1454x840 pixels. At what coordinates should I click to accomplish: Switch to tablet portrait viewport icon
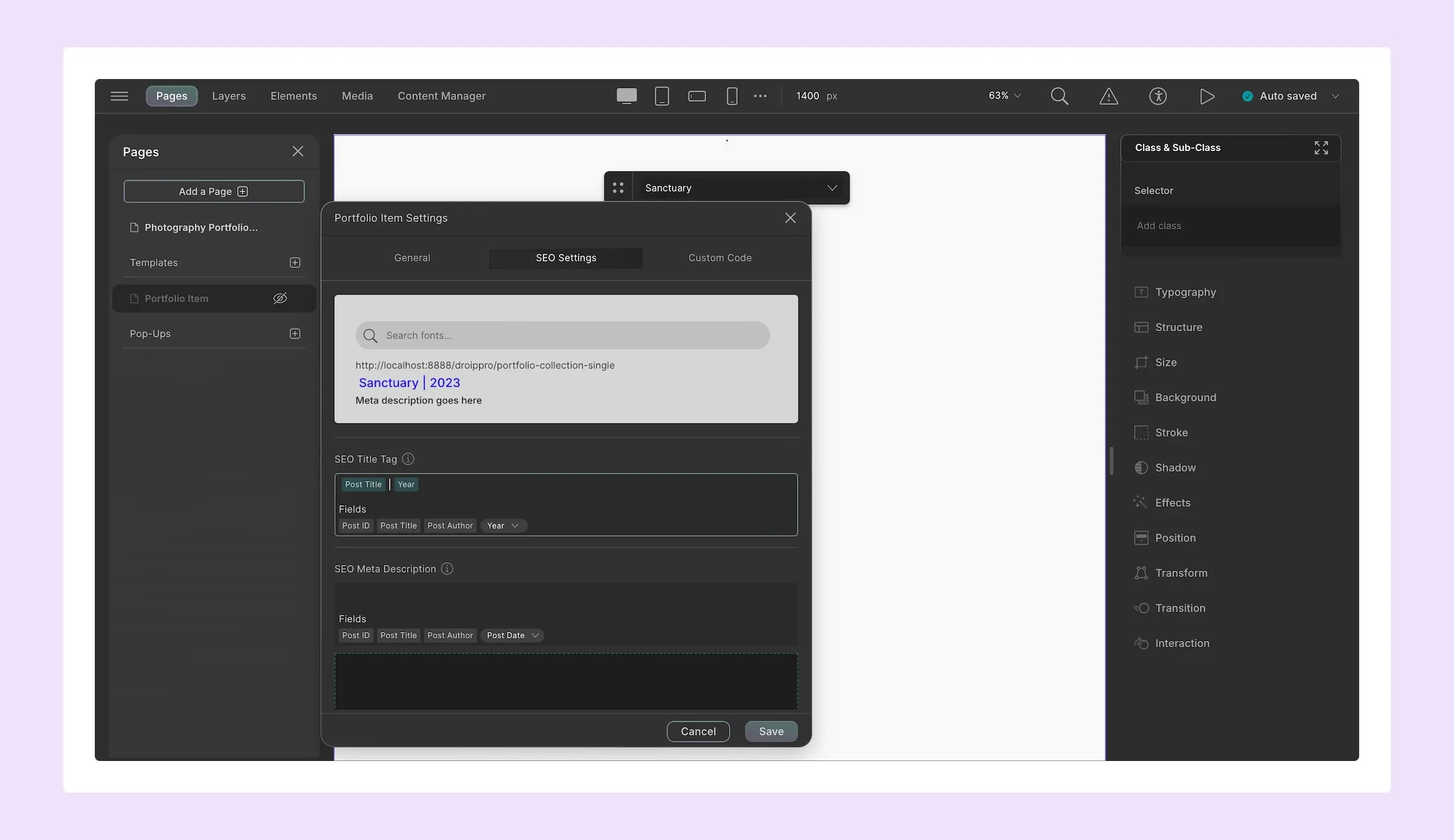pos(662,96)
